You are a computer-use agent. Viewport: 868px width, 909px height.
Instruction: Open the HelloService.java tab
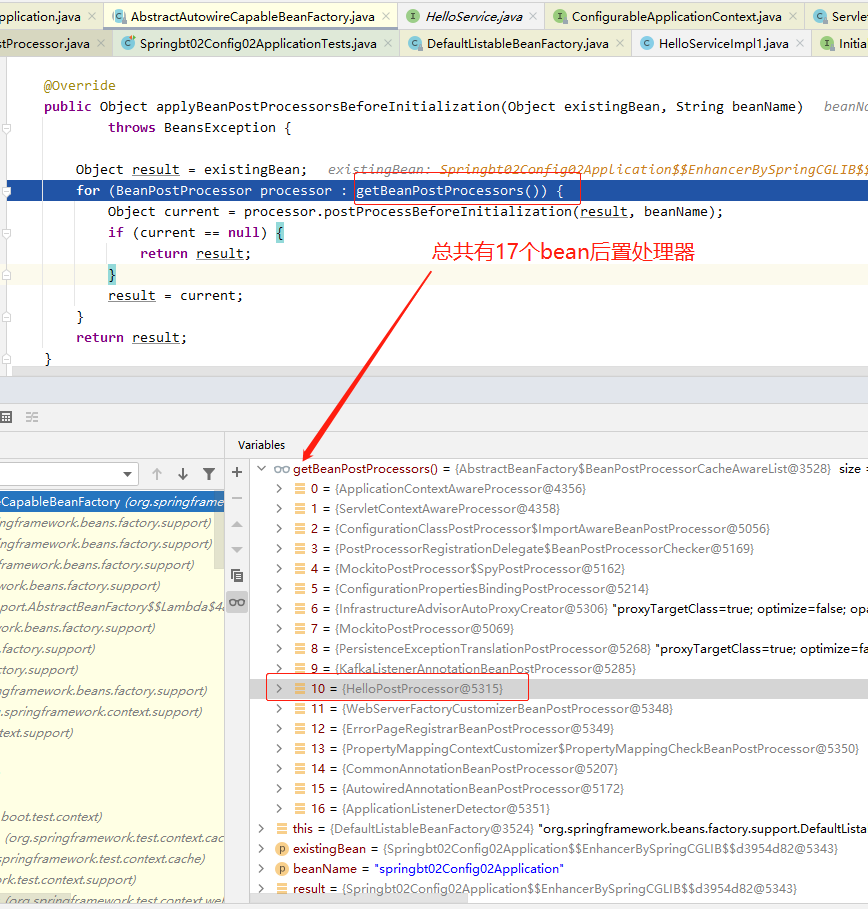click(474, 17)
